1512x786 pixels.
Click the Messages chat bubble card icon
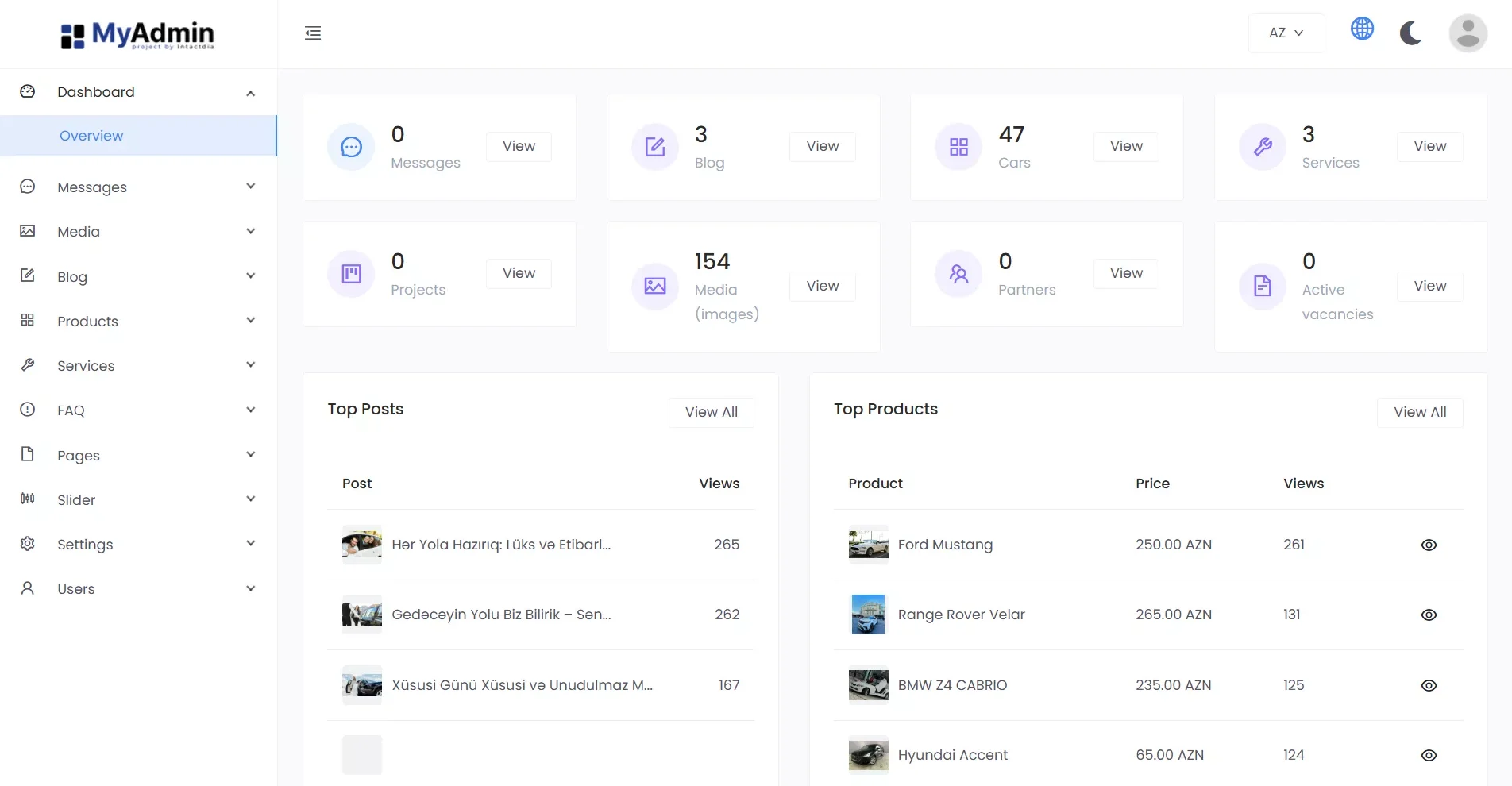[351, 147]
